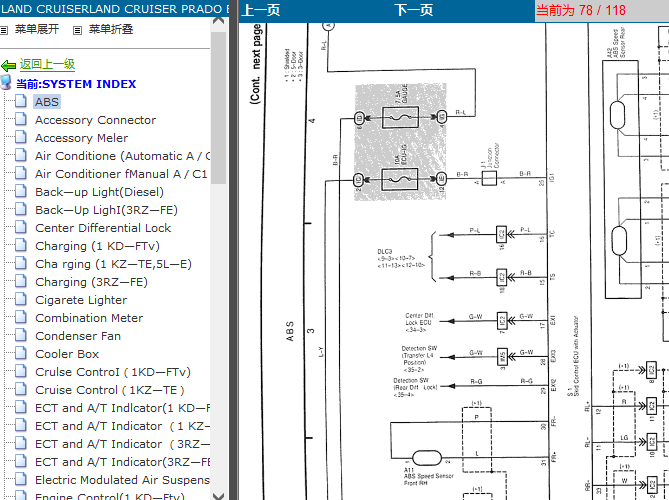This screenshot has width=669, height=500.
Task: Go to next page with 下一页
Action: click(413, 10)
